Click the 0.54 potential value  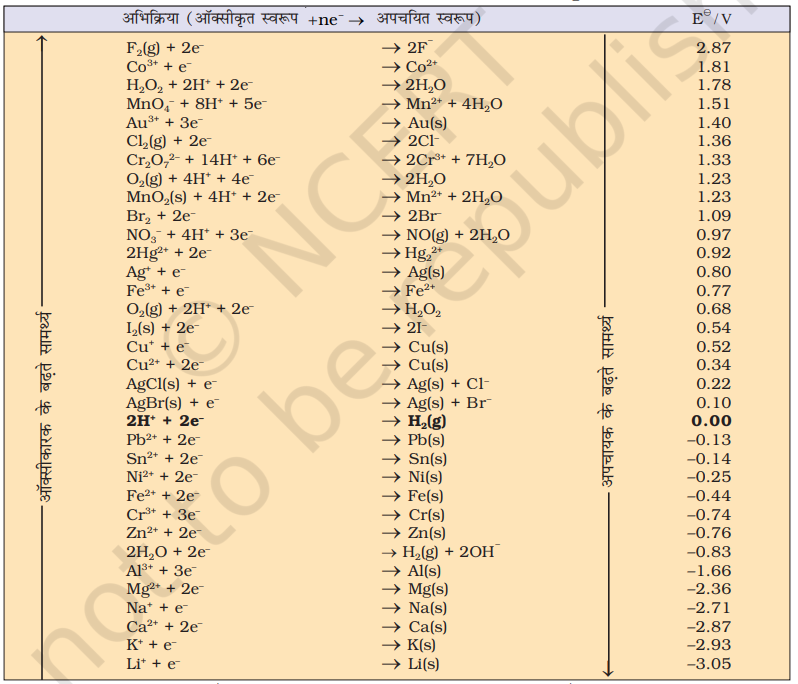pos(714,328)
